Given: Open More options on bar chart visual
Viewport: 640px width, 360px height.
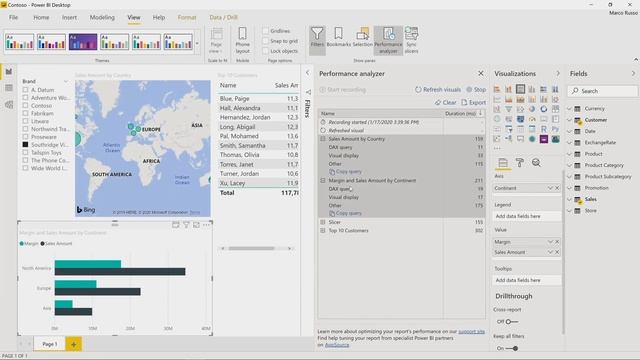Looking at the screenshot, I should (207, 225).
